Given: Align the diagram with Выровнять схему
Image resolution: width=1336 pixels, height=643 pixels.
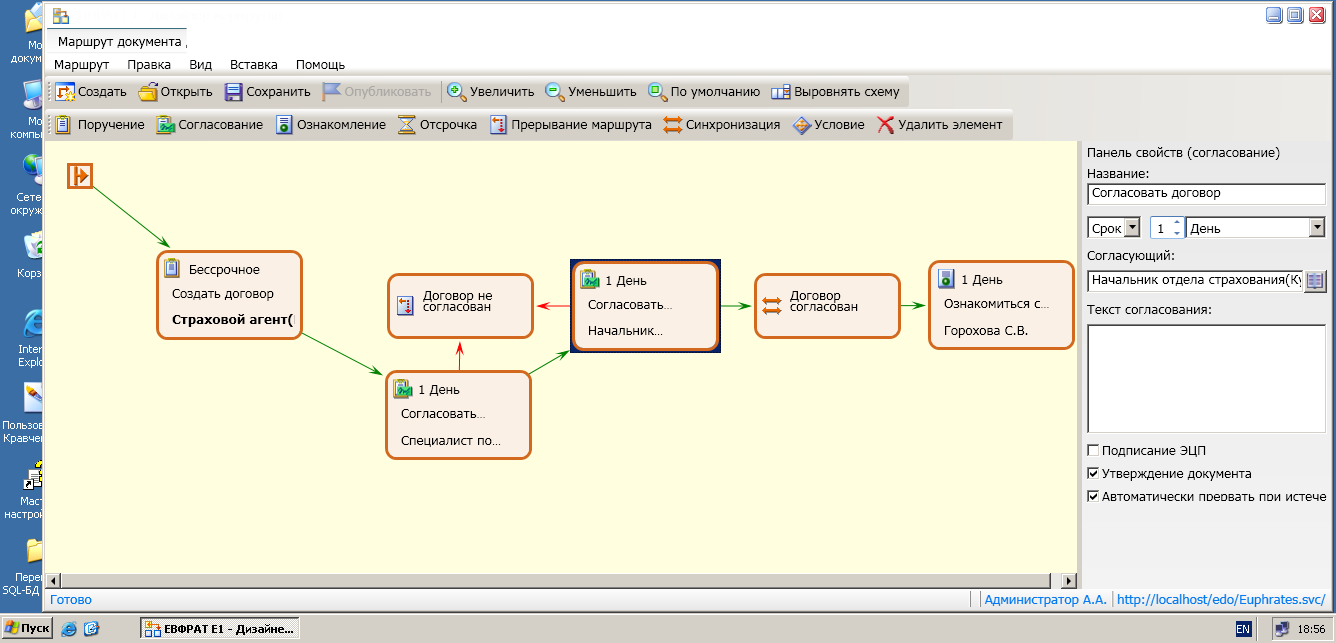Looking at the screenshot, I should [x=836, y=92].
